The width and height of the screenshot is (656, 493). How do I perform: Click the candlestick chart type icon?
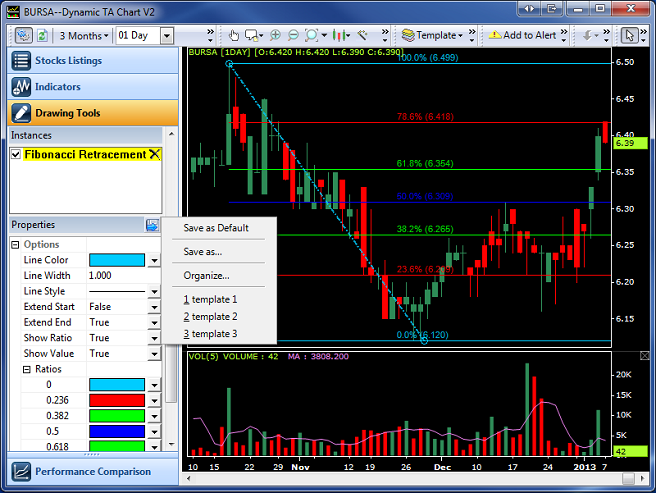click(339, 35)
